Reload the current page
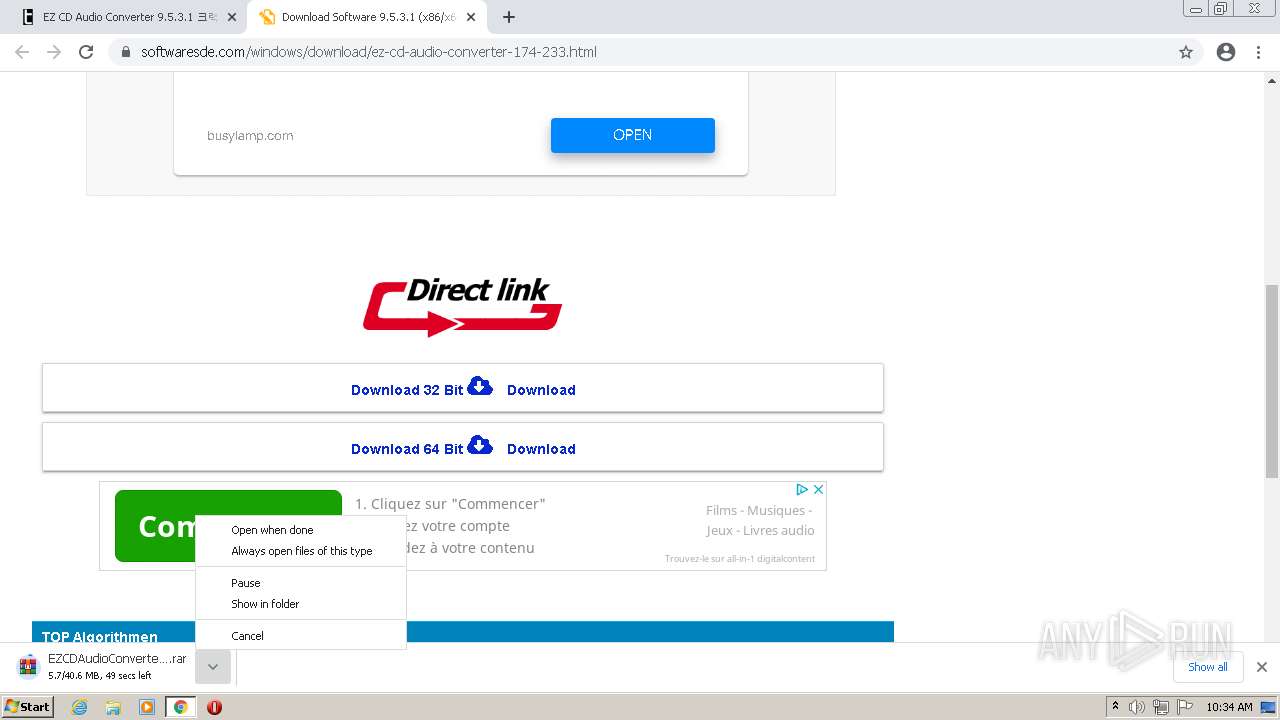 click(x=86, y=52)
